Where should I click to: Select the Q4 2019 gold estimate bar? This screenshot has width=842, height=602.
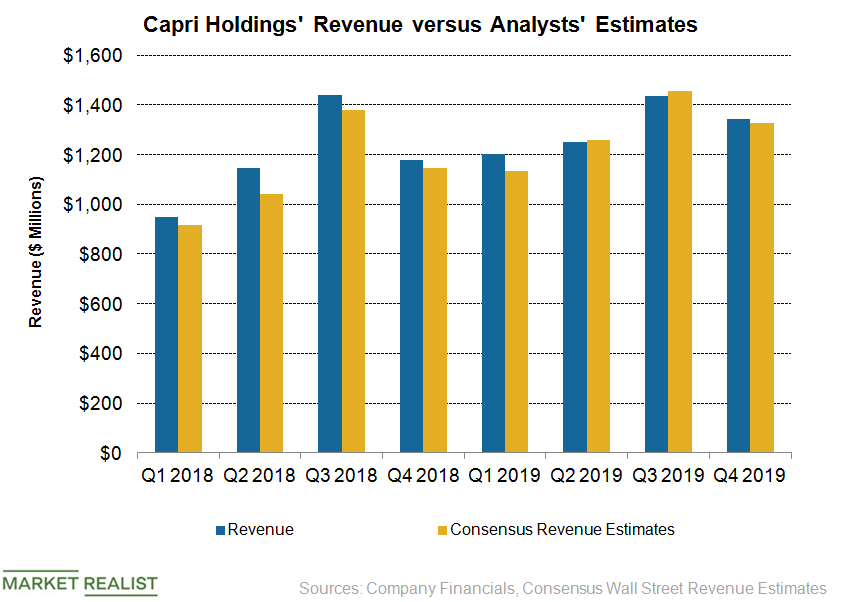[762, 287]
